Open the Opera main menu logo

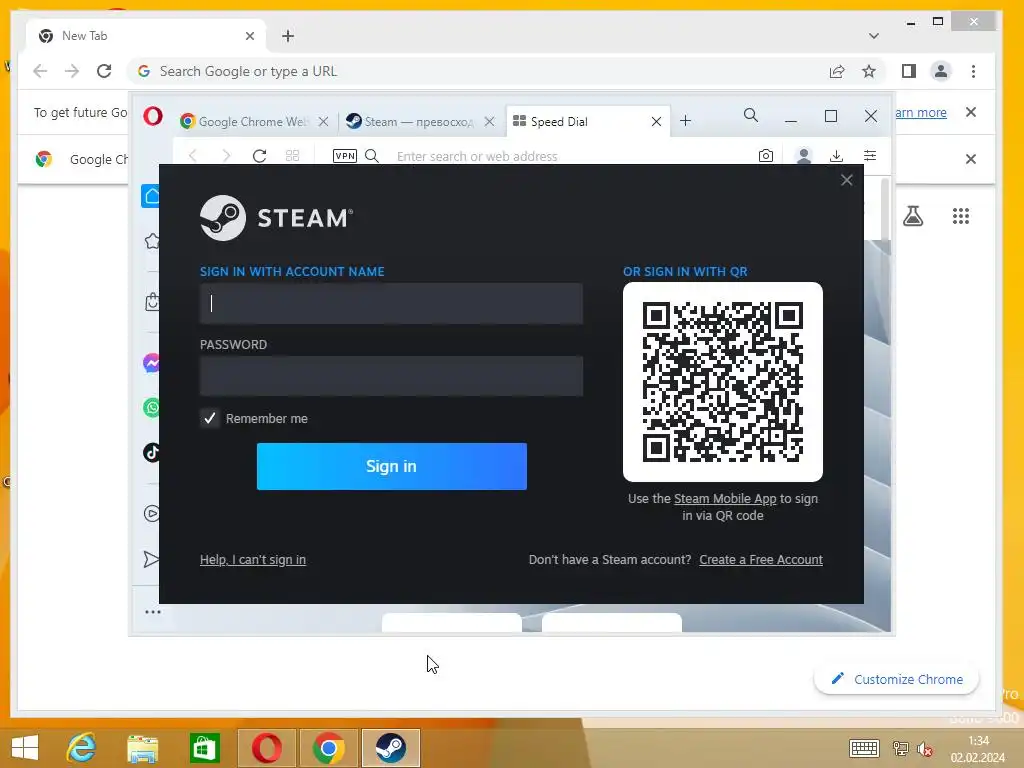(153, 117)
